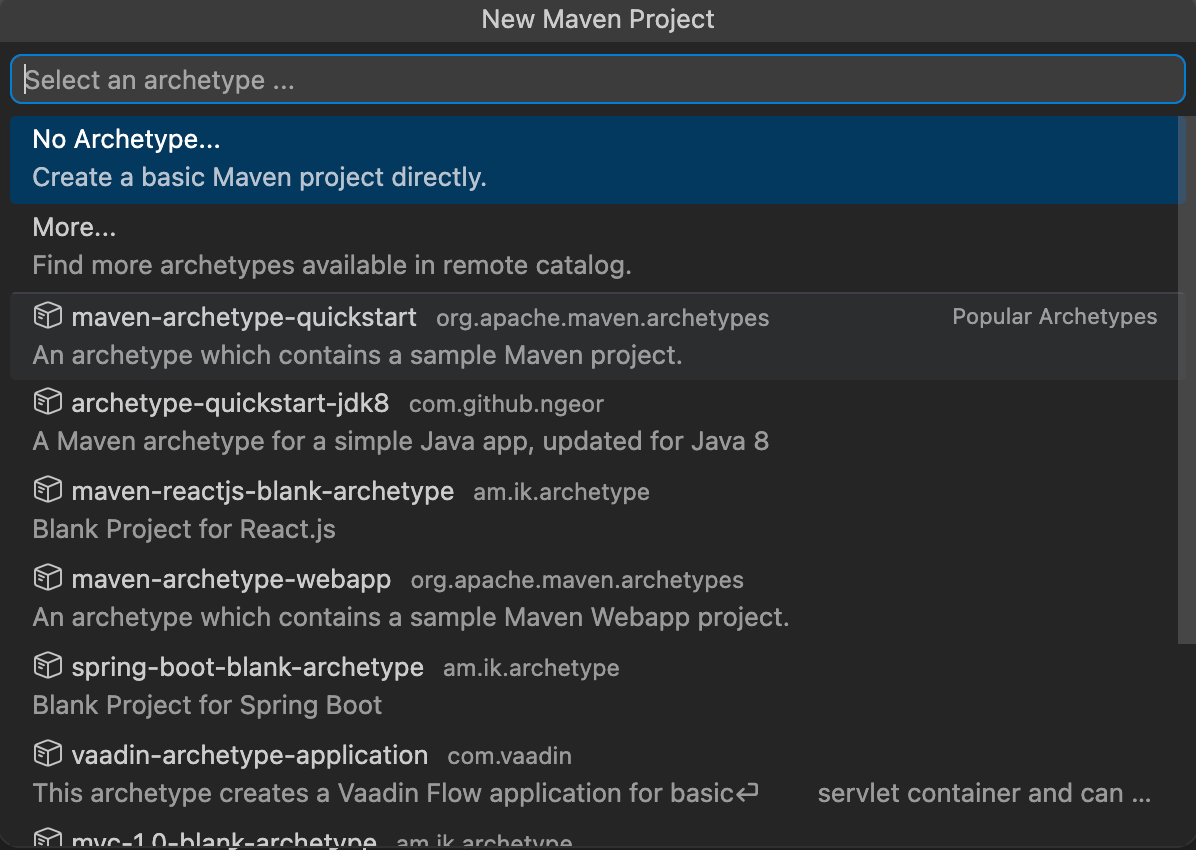Screen dimensions: 1196x850
Task: Click the 'Select an archetype' search field
Action: pos(597,79)
